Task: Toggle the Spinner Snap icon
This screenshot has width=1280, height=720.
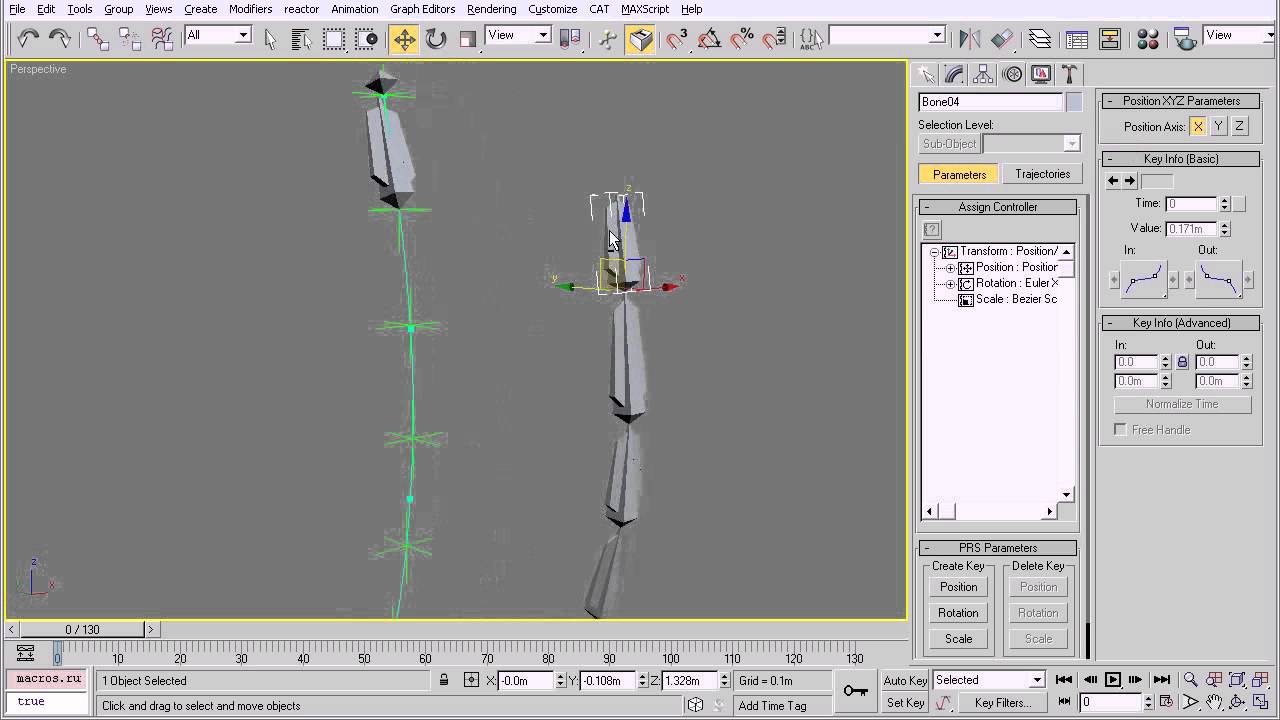Action: coord(773,39)
